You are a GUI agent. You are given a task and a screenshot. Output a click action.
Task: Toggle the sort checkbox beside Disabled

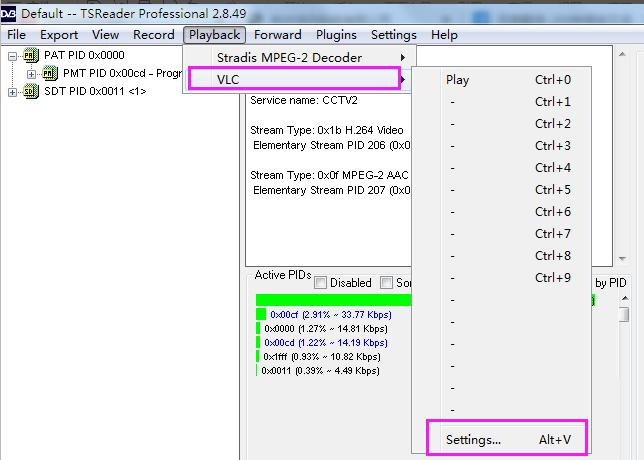click(x=387, y=283)
